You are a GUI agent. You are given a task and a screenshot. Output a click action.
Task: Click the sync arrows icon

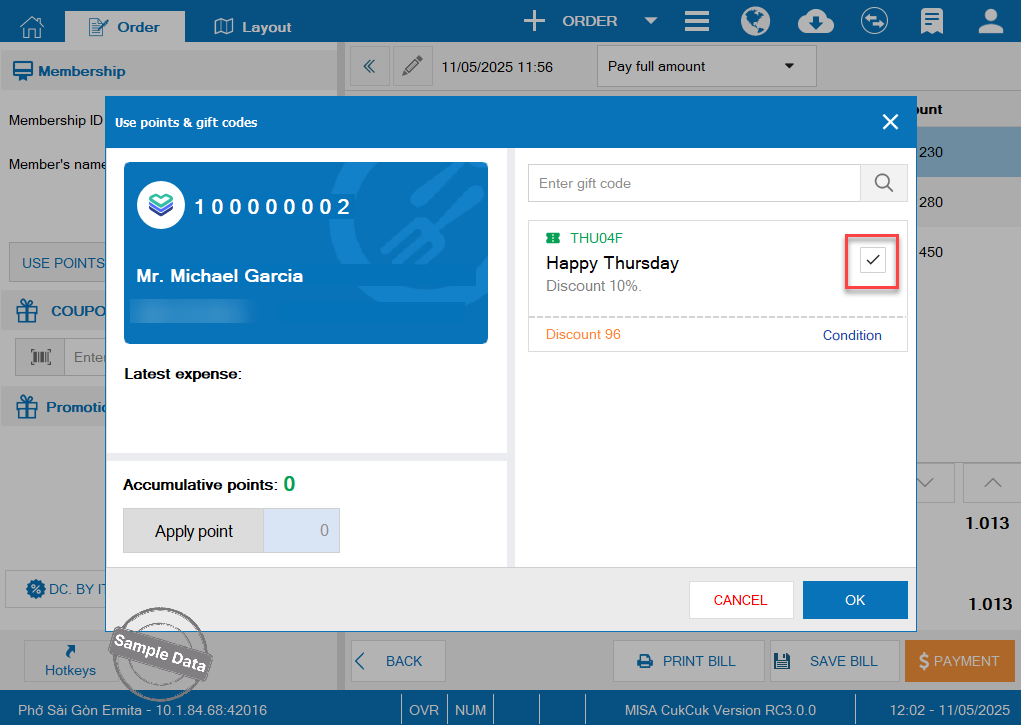(x=875, y=21)
